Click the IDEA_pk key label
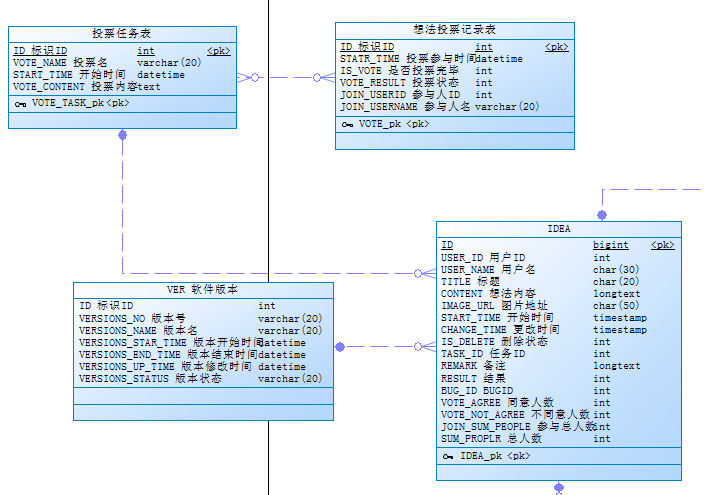The height and width of the screenshot is (495, 706). 495,456
